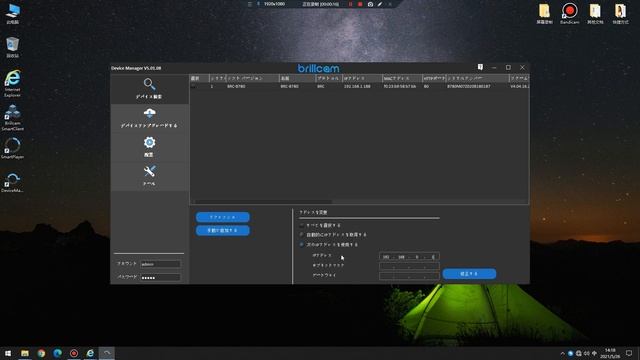Viewport: 640px width, 360px height.
Task: Open Bandicam desktop shortcut
Action: (569, 13)
